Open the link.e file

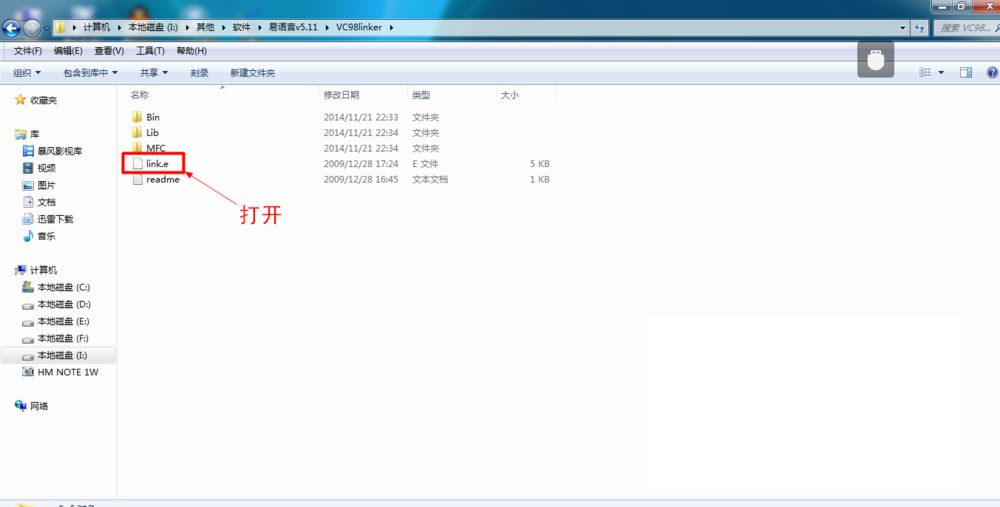coord(163,163)
